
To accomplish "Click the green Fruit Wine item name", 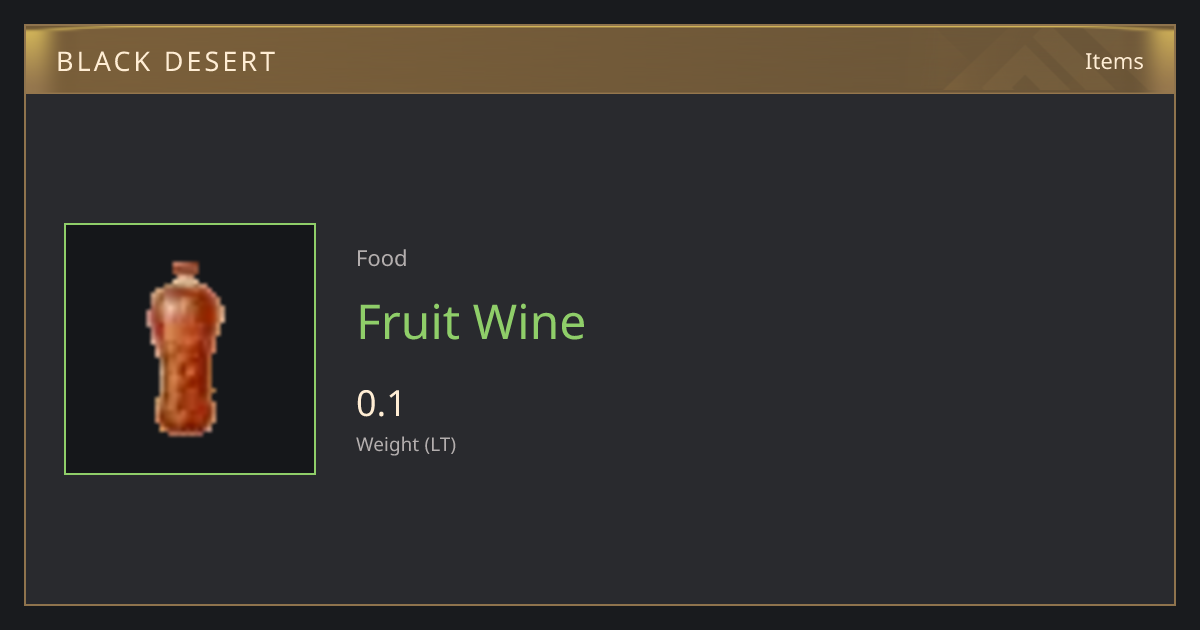I will 471,322.
